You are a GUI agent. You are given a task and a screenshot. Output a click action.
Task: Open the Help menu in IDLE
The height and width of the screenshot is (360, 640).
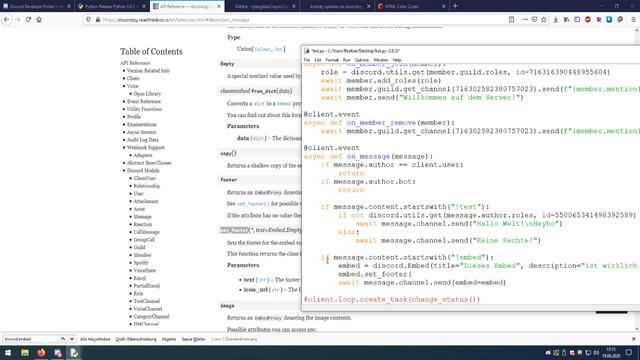(x=397, y=60)
